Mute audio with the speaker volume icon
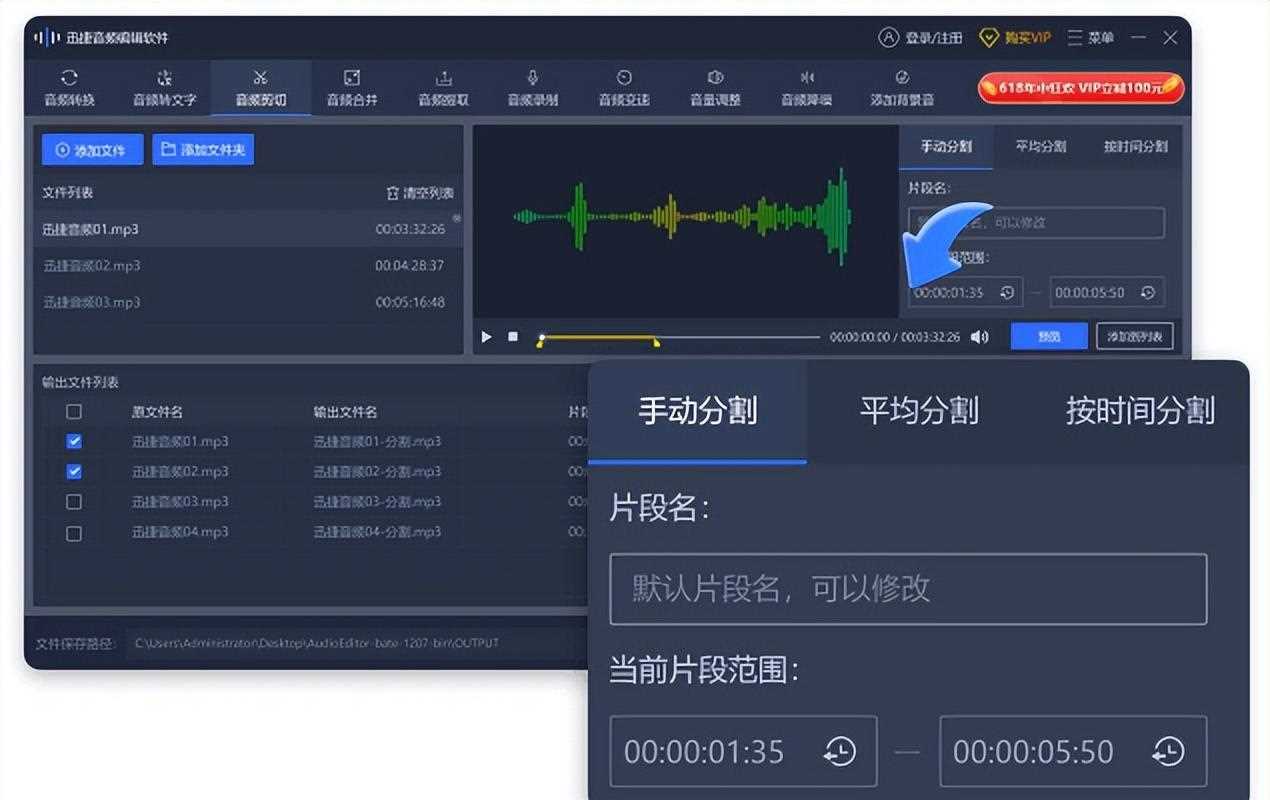The width and height of the screenshot is (1270, 800). click(979, 337)
